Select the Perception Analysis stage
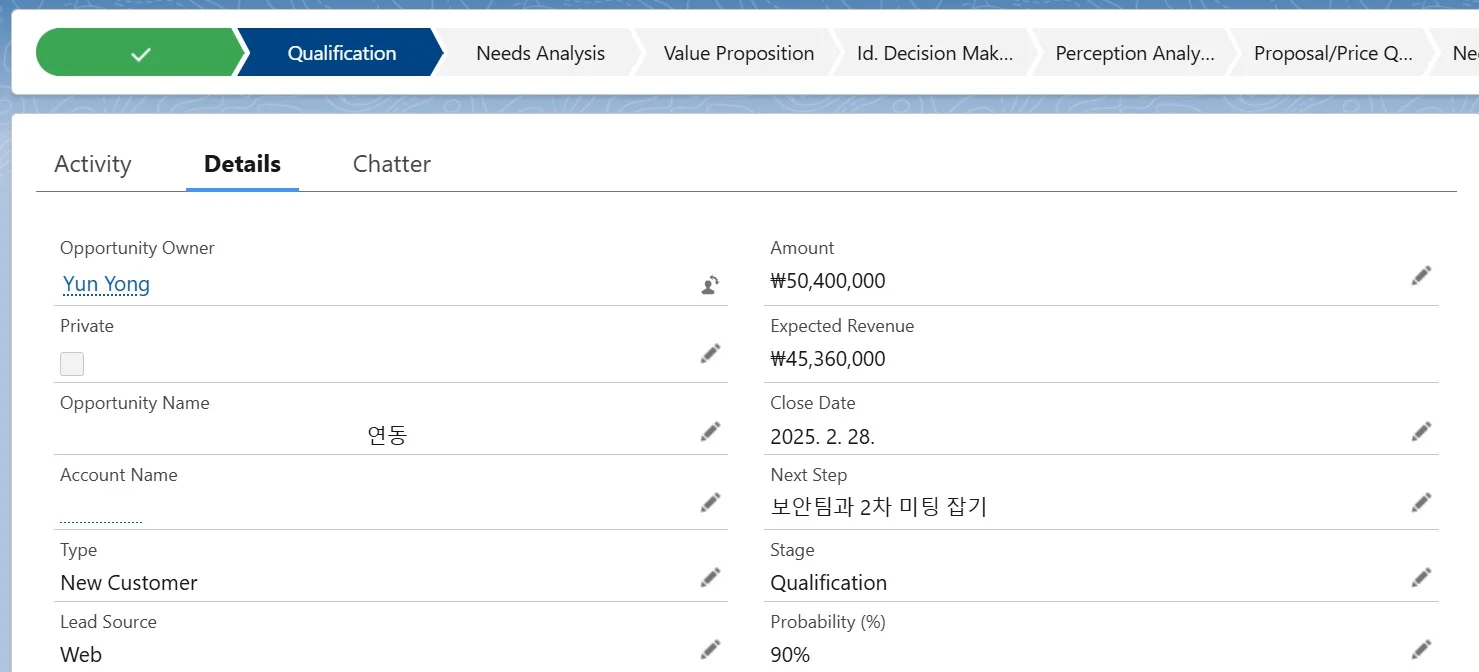 (x=1133, y=52)
